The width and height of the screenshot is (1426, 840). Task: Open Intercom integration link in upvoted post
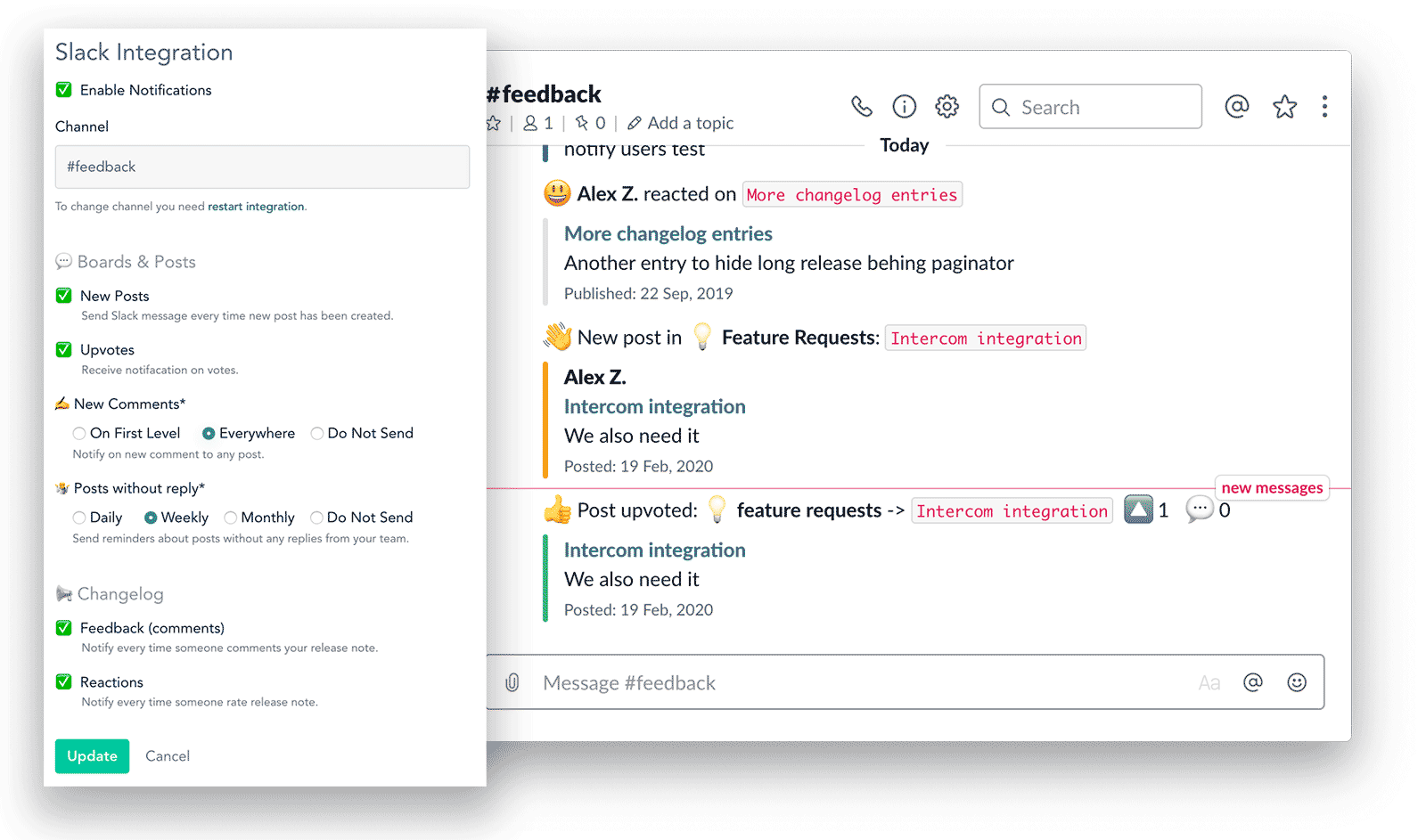[x=655, y=550]
